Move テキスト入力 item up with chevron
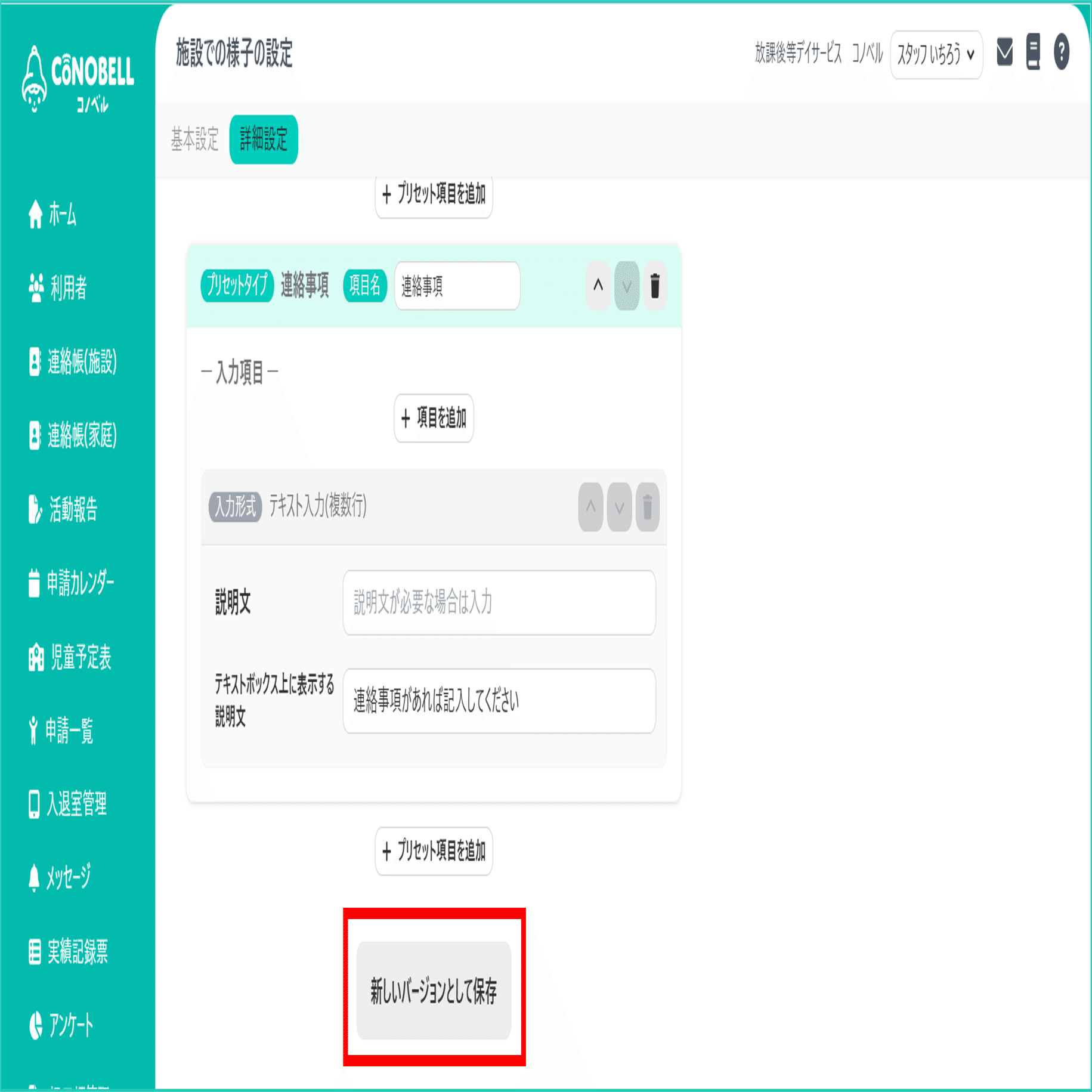This screenshot has width=1092, height=1092. coord(590,507)
